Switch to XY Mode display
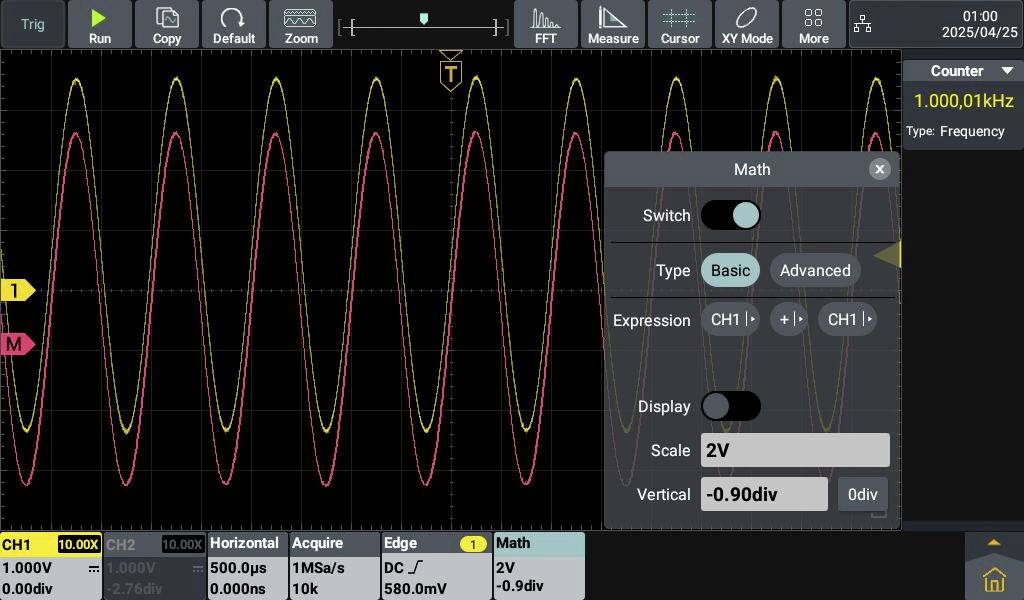Viewport: 1024px width, 600px height. click(x=747, y=24)
